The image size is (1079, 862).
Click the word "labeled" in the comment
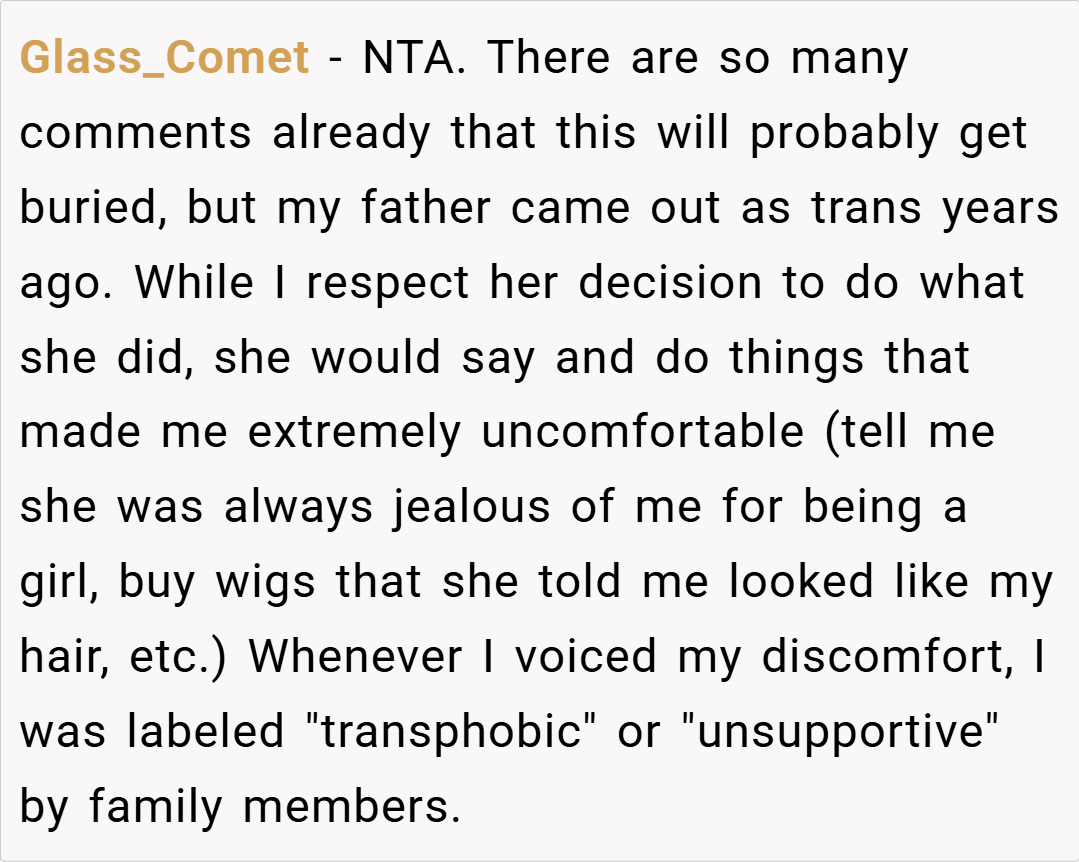(205, 733)
